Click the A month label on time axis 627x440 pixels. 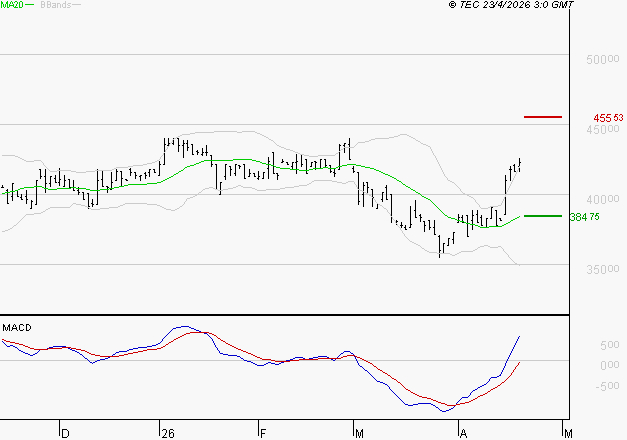tap(463, 434)
